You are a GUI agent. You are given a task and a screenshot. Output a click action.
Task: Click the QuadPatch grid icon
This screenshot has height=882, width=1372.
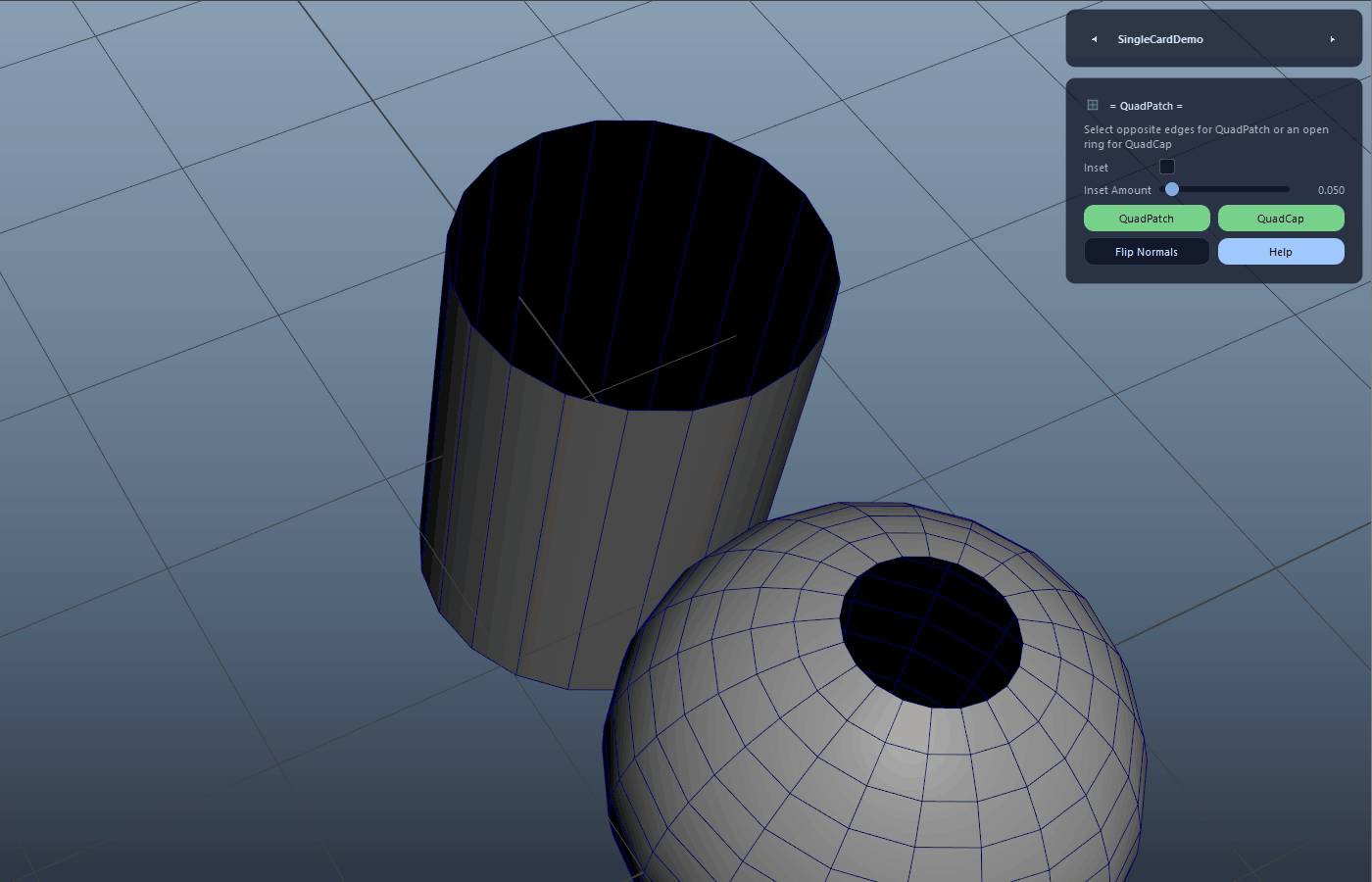(1093, 105)
